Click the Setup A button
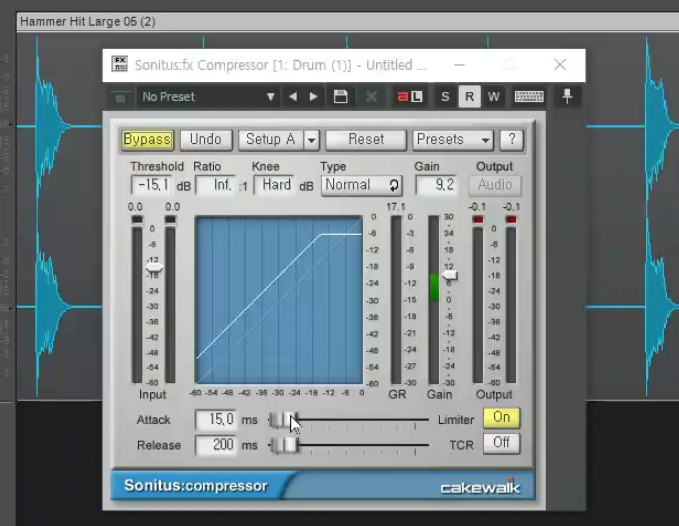The image size is (679, 526). tap(271, 140)
